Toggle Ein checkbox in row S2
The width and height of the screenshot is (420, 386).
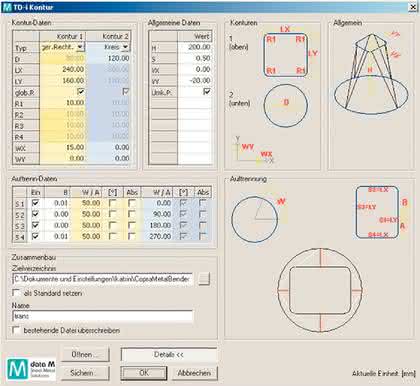tap(35, 214)
